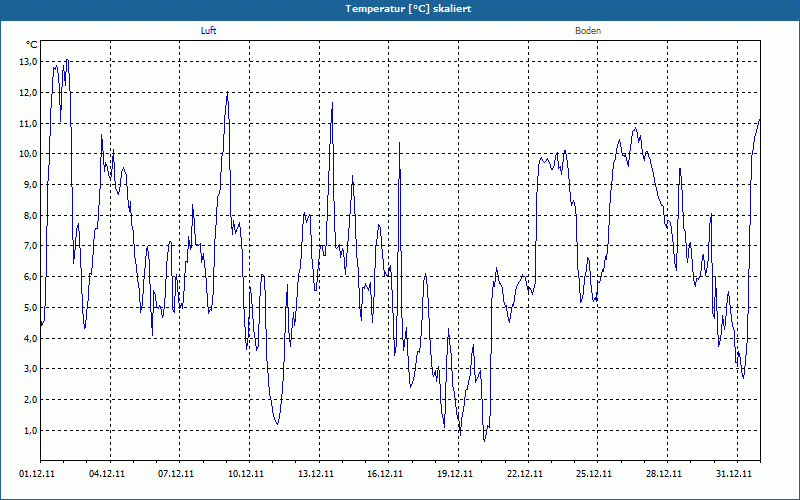The width and height of the screenshot is (800, 500).
Task: Click the 1,0 y-axis label
Action: click(x=31, y=431)
